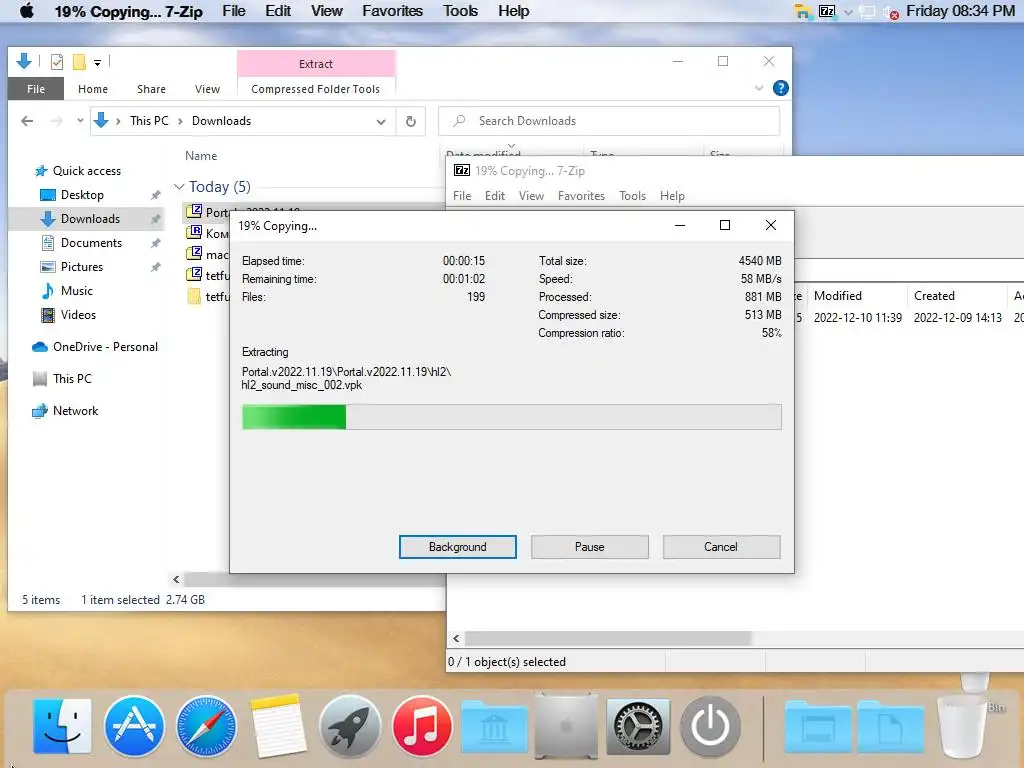Open the Safari compass icon in dock
The width and height of the screenshot is (1024, 768).
(x=206, y=726)
